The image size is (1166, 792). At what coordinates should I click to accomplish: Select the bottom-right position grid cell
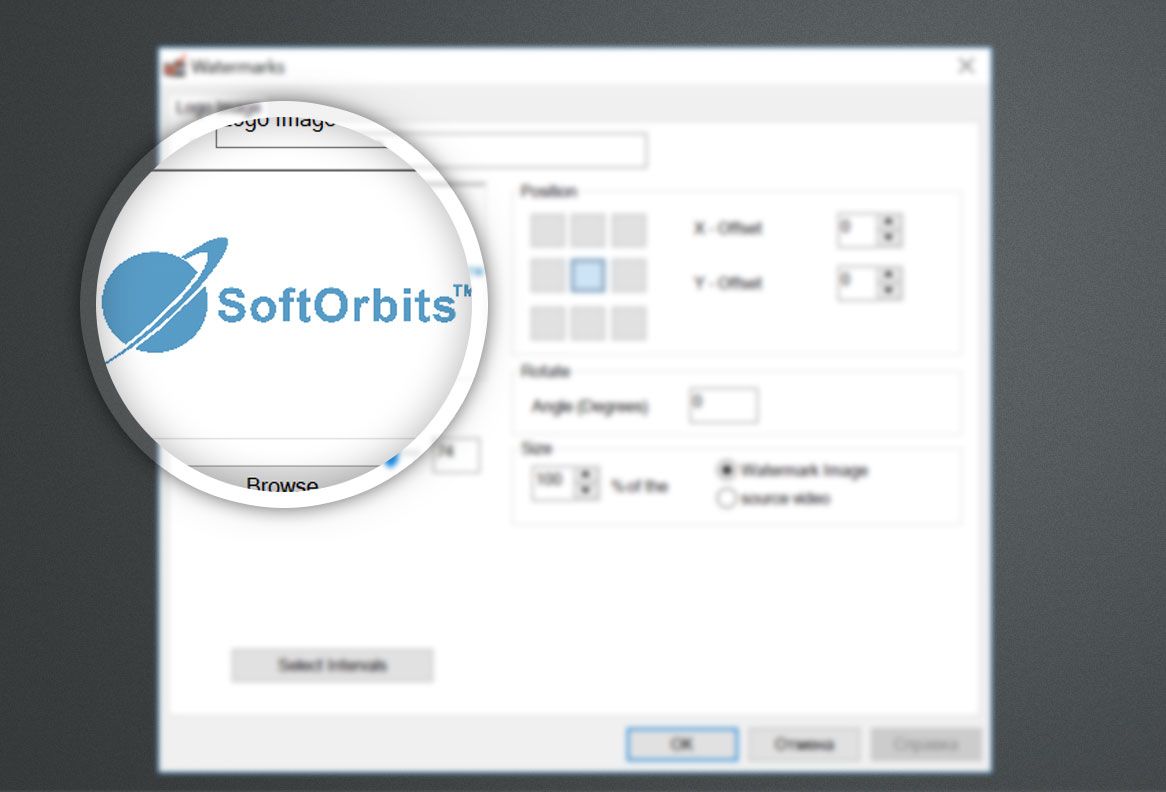tap(629, 323)
